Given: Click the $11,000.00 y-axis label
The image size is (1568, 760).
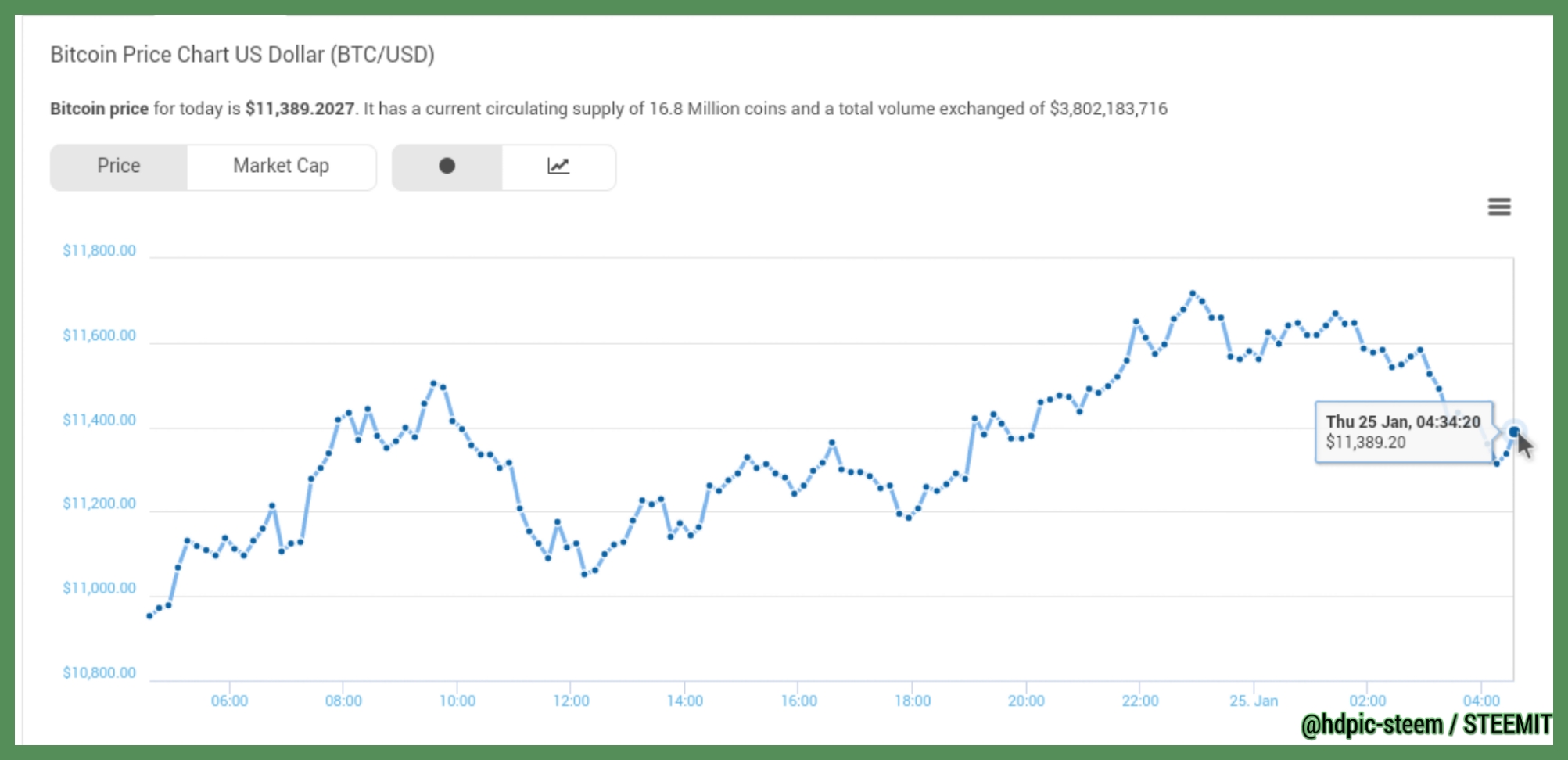Looking at the screenshot, I should 99,588.
